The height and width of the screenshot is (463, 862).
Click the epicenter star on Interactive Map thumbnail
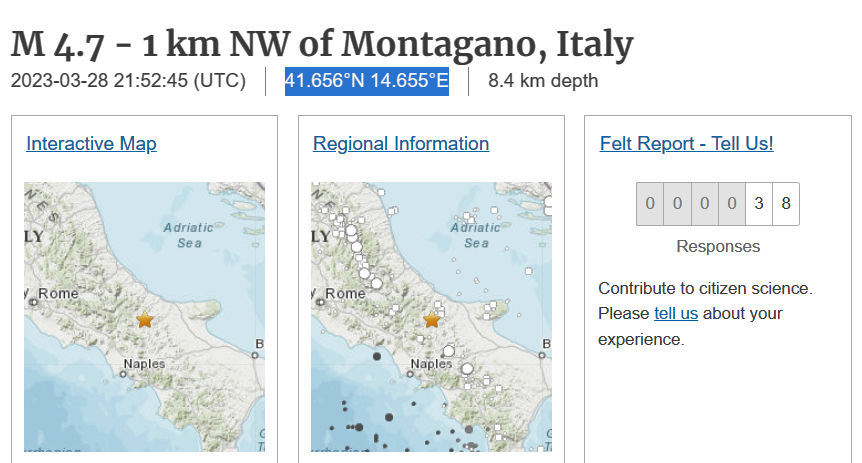pyautogui.click(x=145, y=320)
